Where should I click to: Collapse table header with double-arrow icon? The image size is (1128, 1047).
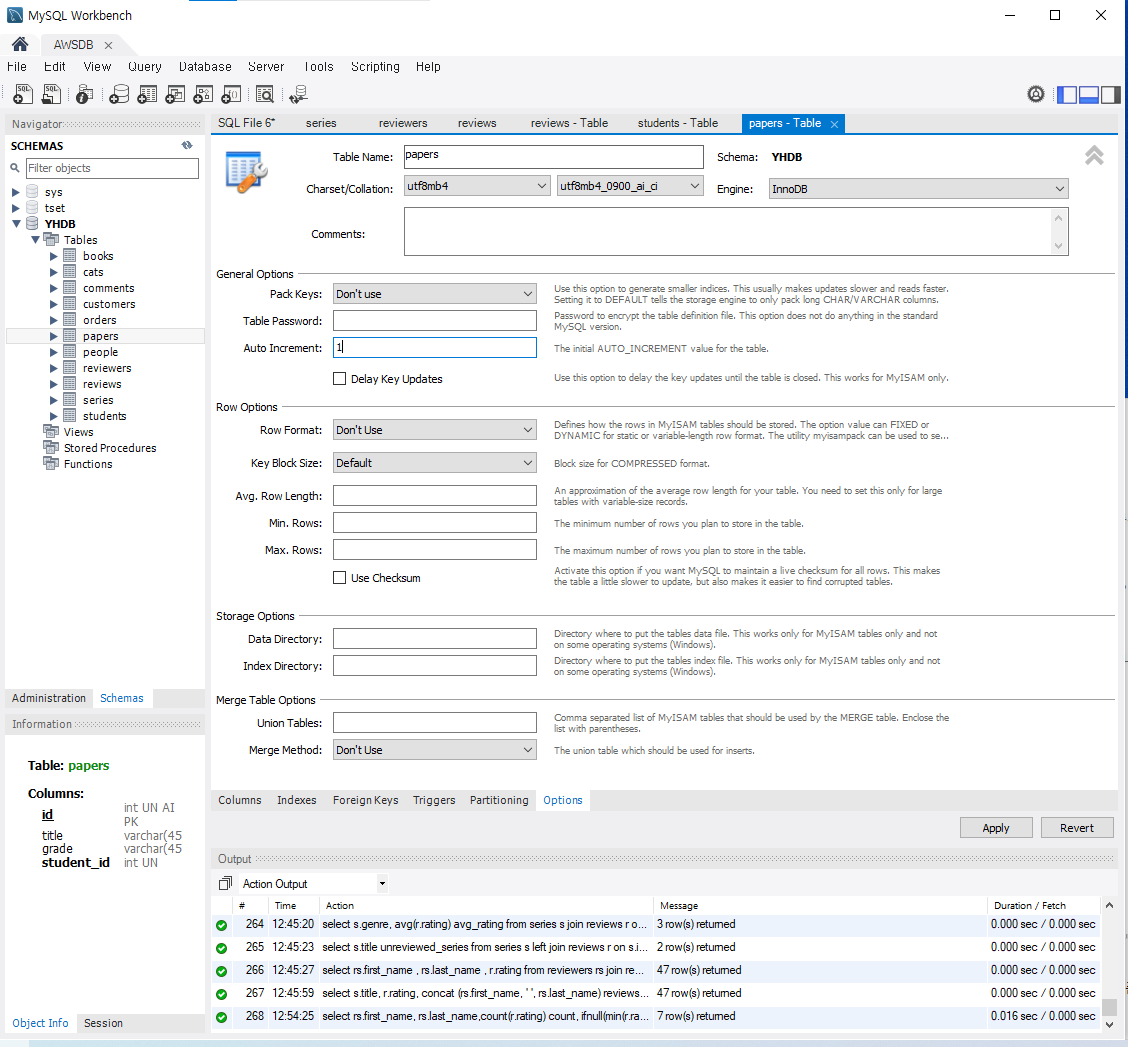1093,155
